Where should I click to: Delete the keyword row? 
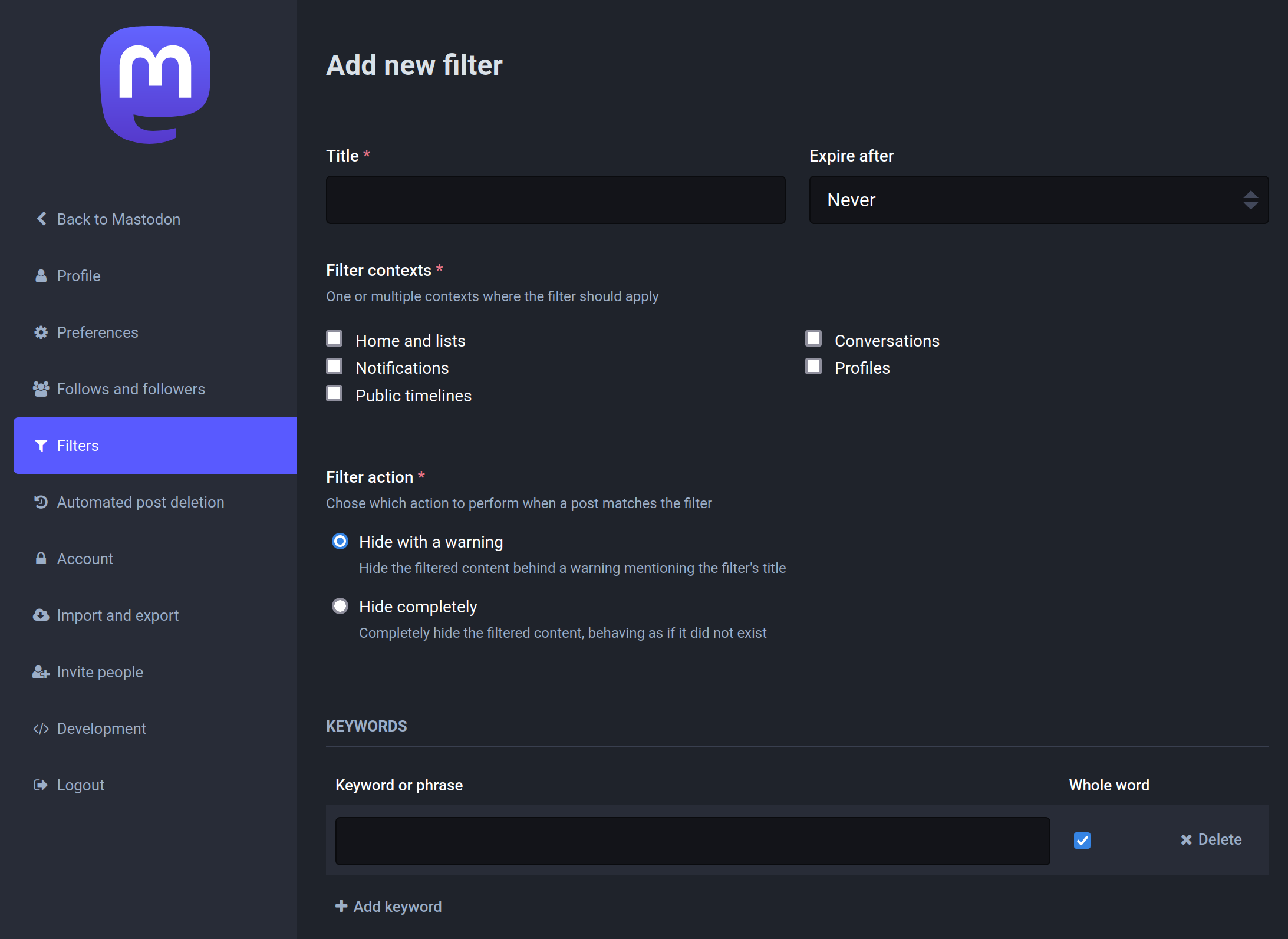pyautogui.click(x=1211, y=839)
